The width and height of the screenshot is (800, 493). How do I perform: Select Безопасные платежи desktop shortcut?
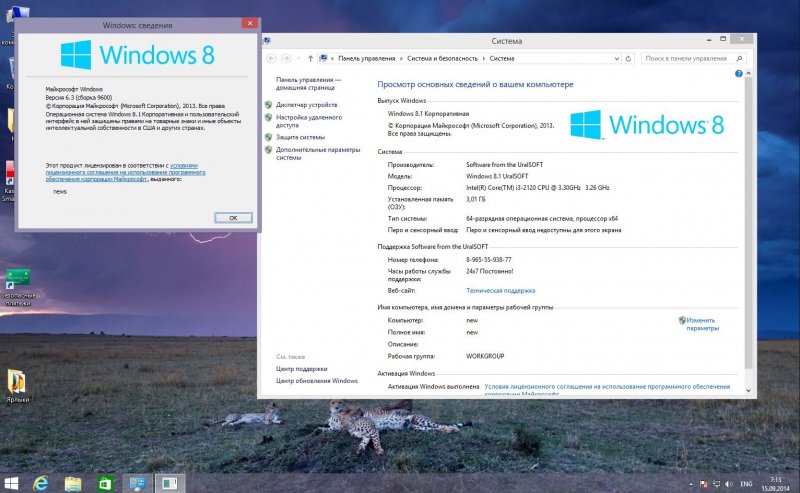(x=18, y=287)
